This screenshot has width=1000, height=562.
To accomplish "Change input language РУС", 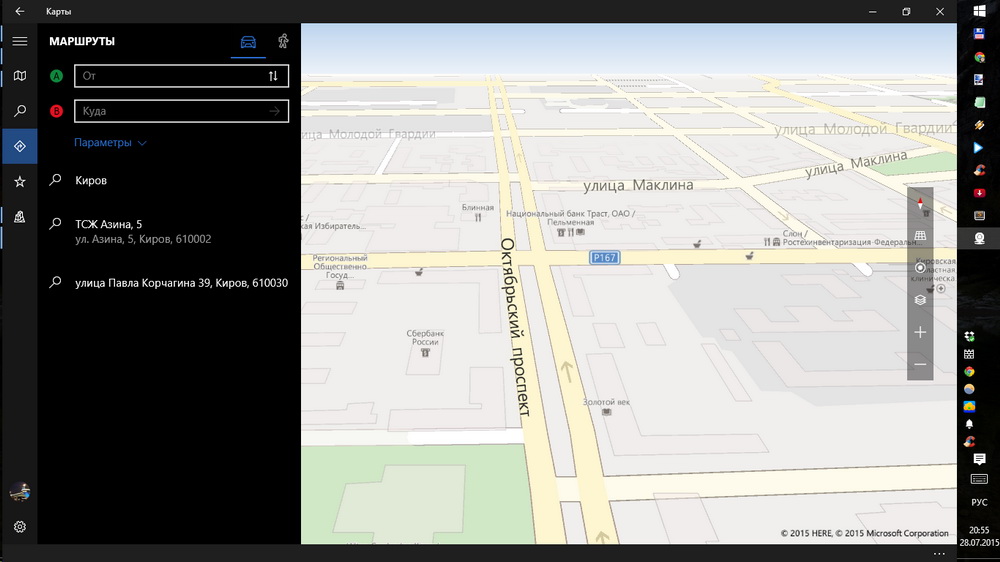I will [x=979, y=502].
